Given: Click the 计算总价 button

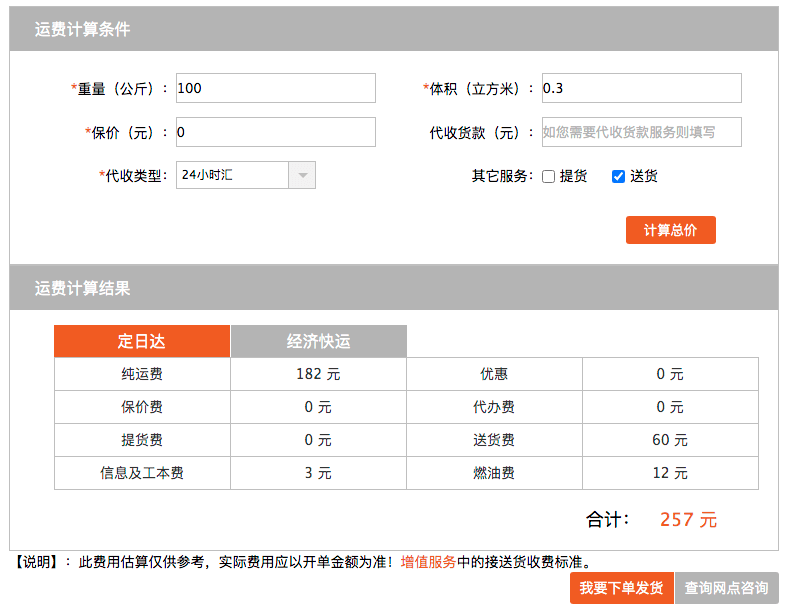Looking at the screenshot, I should coord(671,230).
